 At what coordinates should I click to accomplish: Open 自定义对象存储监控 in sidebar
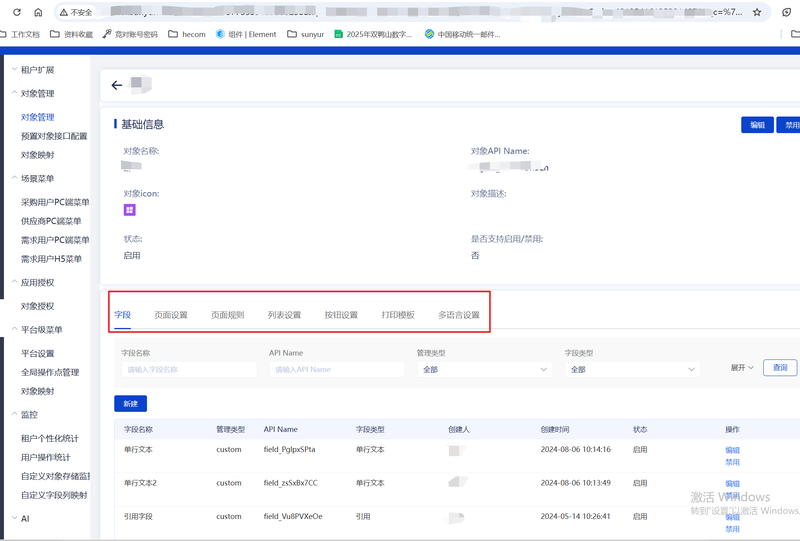55,476
